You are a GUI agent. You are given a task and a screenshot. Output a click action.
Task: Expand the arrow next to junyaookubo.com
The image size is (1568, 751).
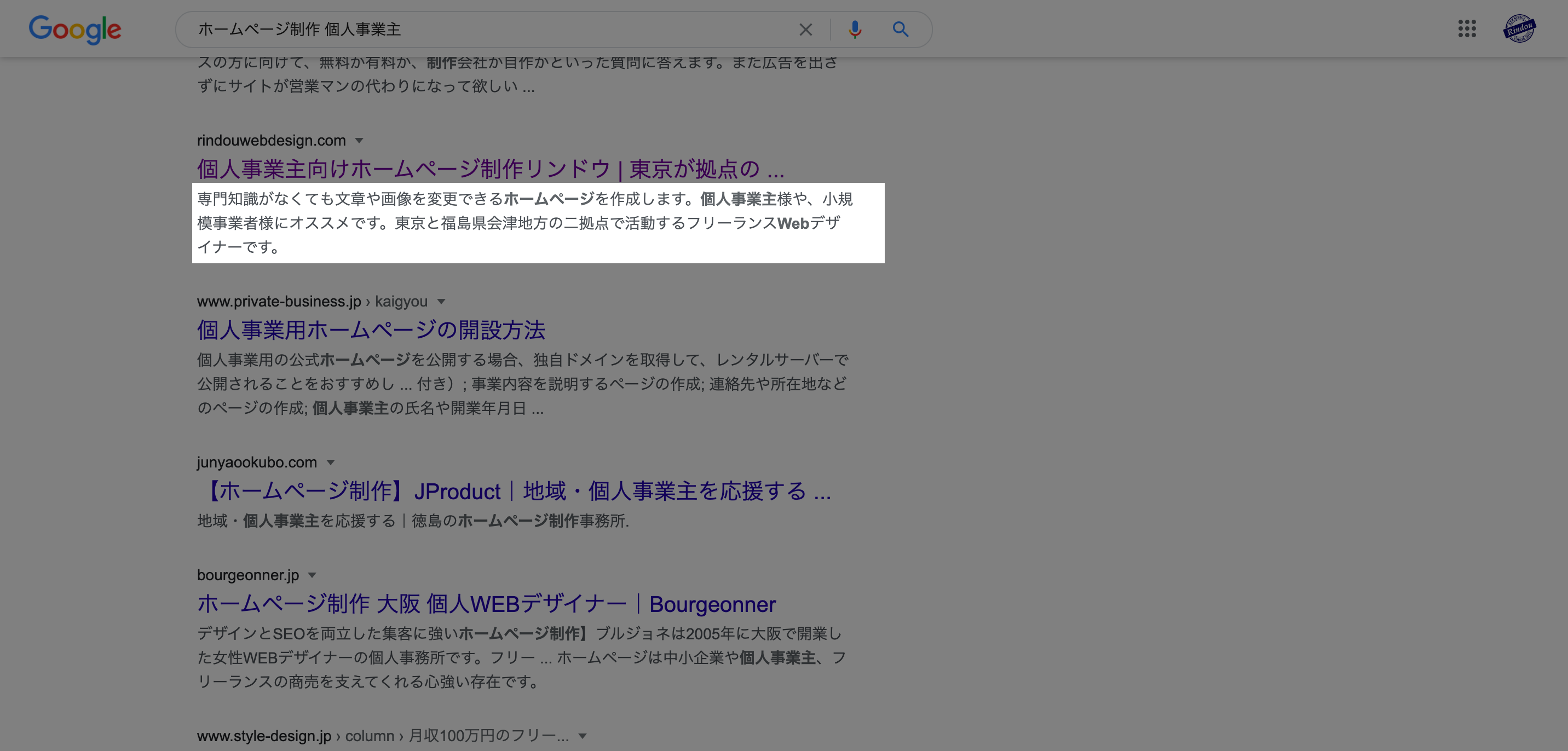[x=331, y=463]
